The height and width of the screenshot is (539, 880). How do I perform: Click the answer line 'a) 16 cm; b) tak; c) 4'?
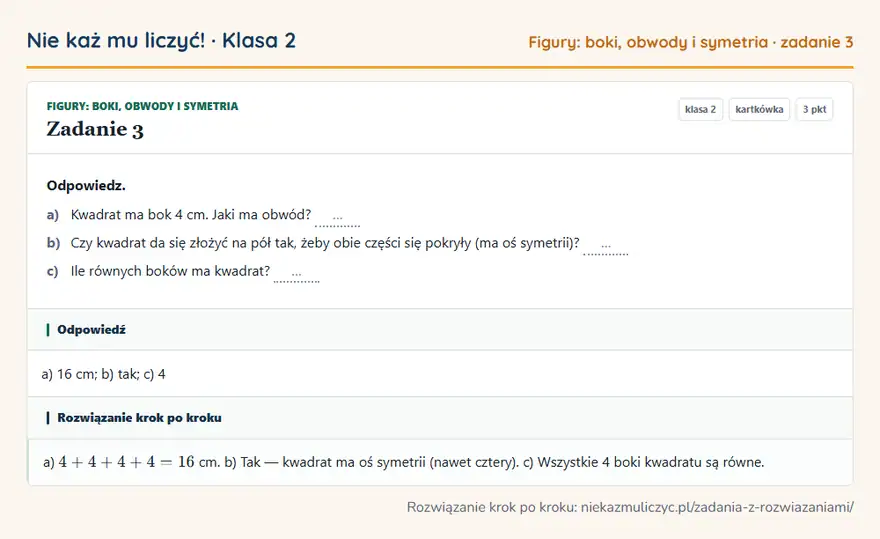pyautogui.click(x=103, y=374)
